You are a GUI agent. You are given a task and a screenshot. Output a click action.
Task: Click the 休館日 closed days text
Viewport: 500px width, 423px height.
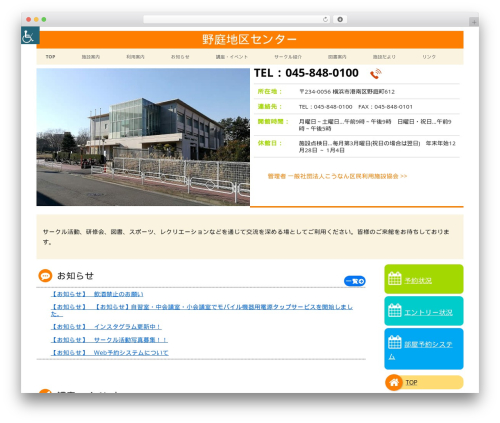tap(377, 147)
